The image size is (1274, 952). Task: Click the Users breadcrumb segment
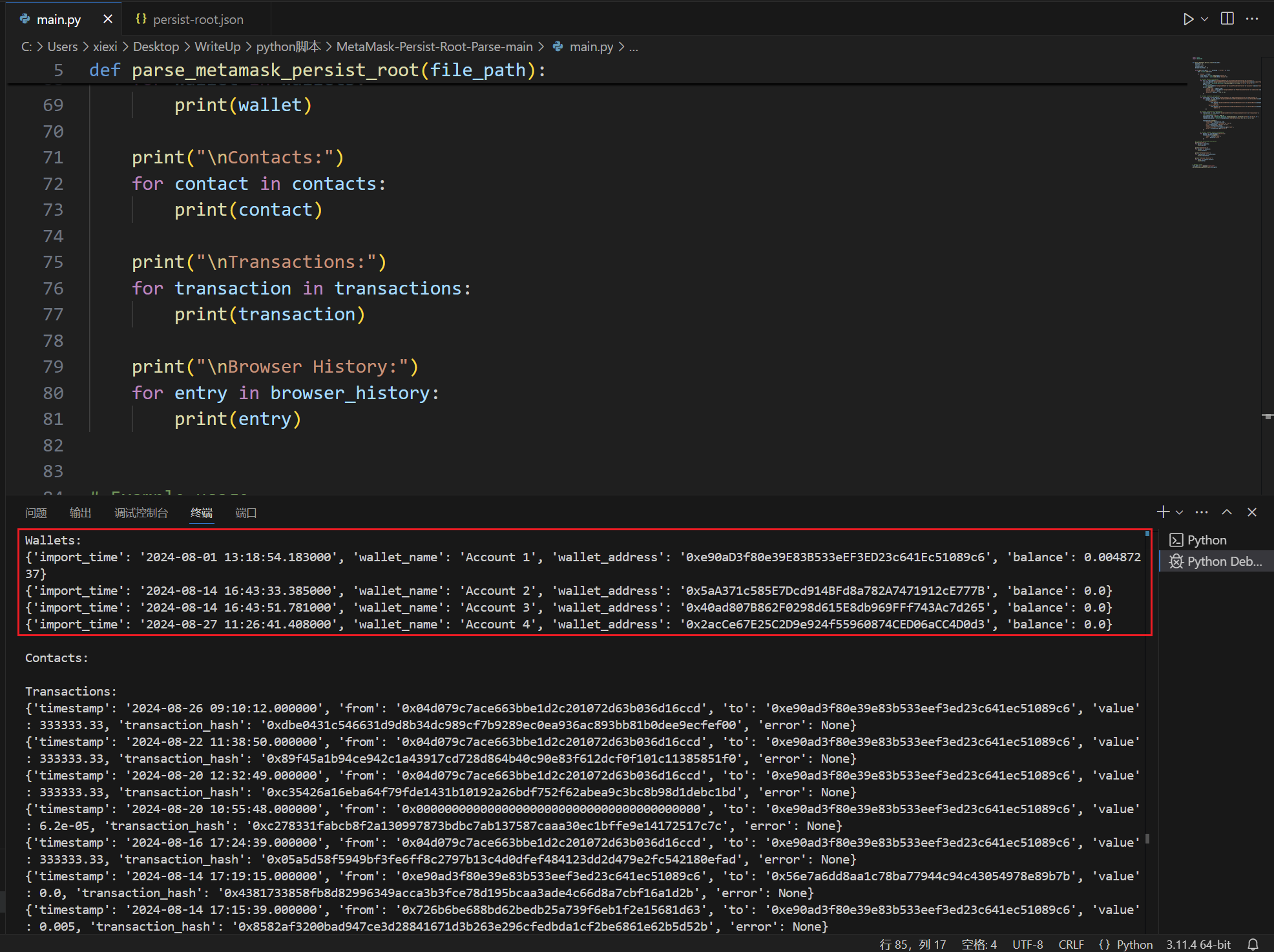62,47
